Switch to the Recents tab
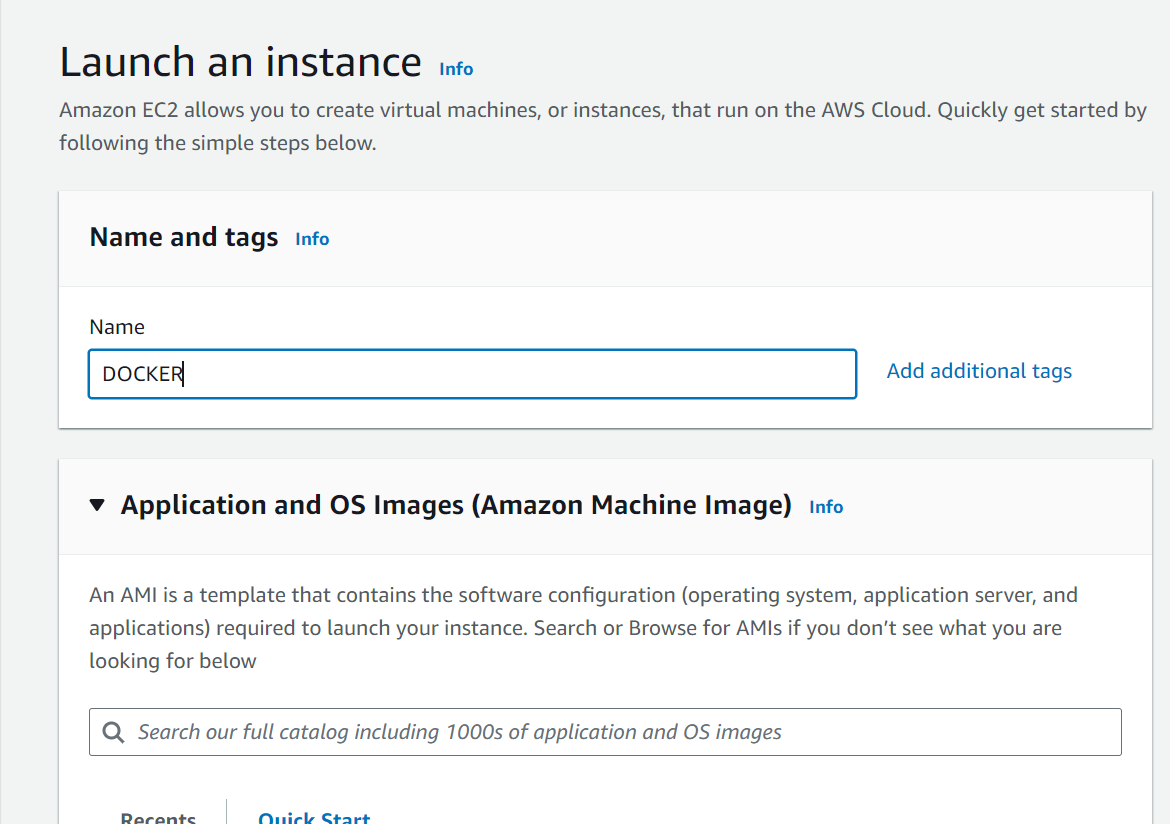This screenshot has height=824, width=1170. pyautogui.click(x=158, y=817)
